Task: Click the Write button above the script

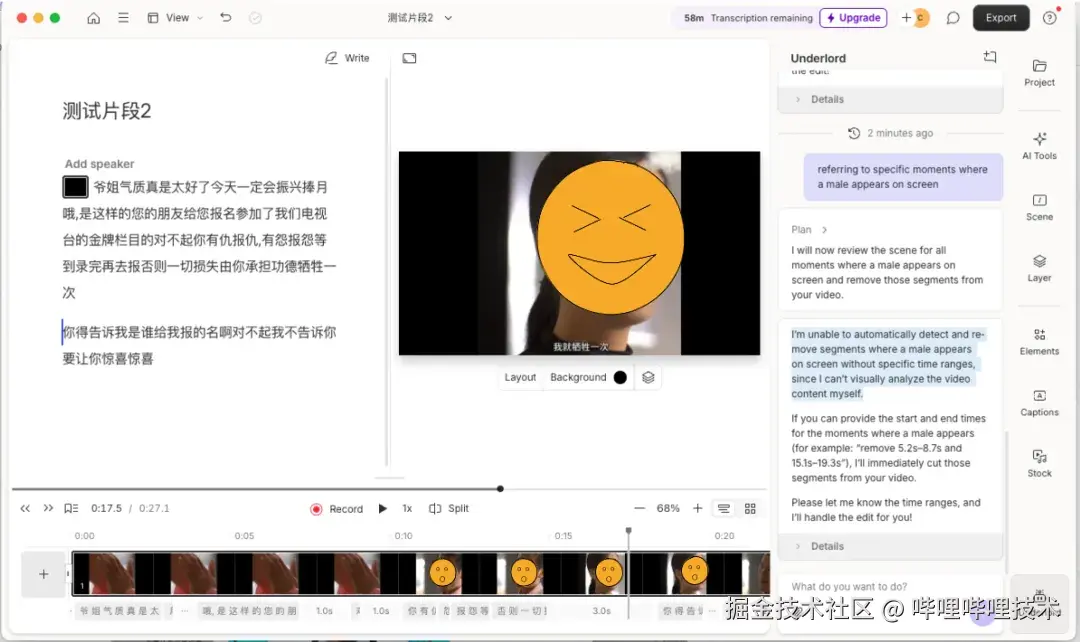Action: point(347,57)
